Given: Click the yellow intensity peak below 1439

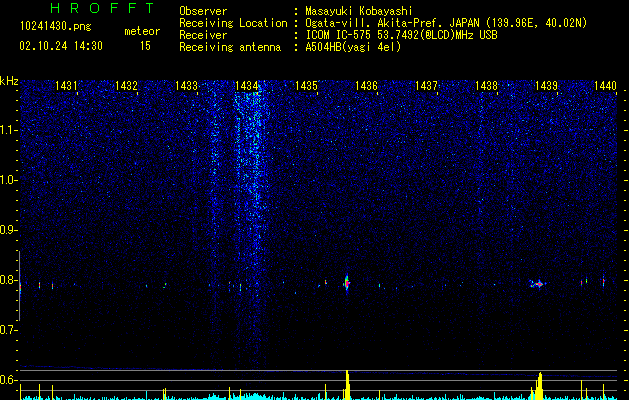Looking at the screenshot, I should coord(540,386).
